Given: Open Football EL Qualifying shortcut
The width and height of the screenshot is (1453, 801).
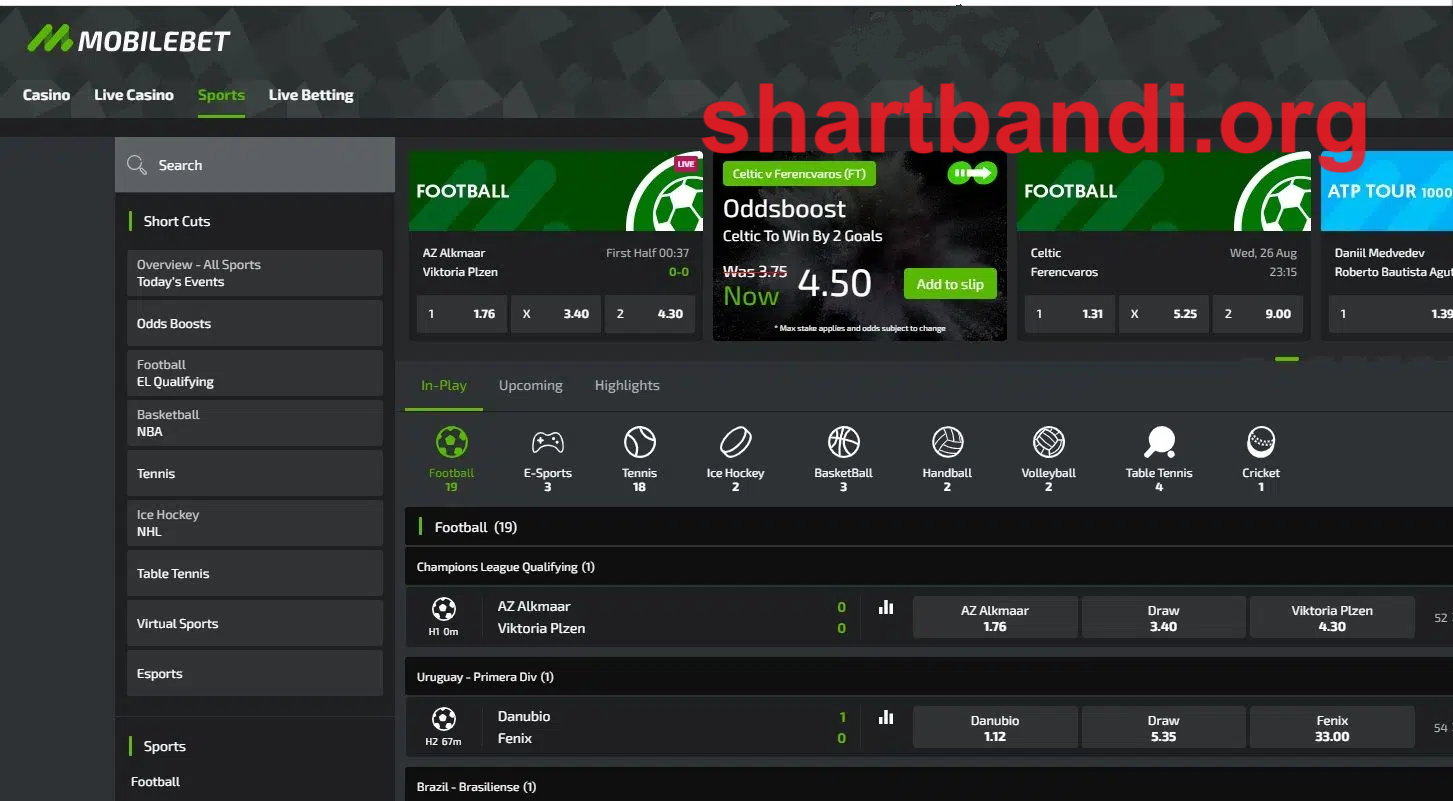Looking at the screenshot, I should pyautogui.click(x=255, y=373).
